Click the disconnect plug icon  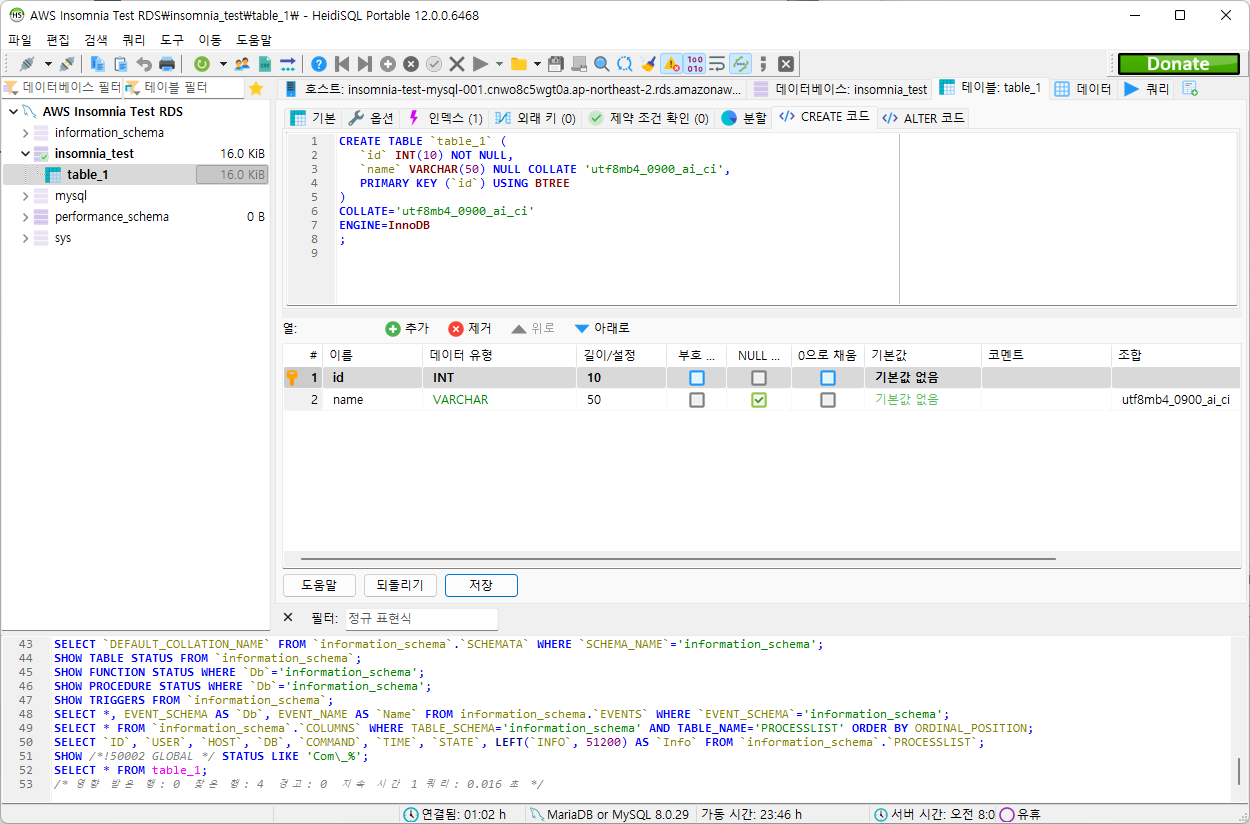coord(67,64)
